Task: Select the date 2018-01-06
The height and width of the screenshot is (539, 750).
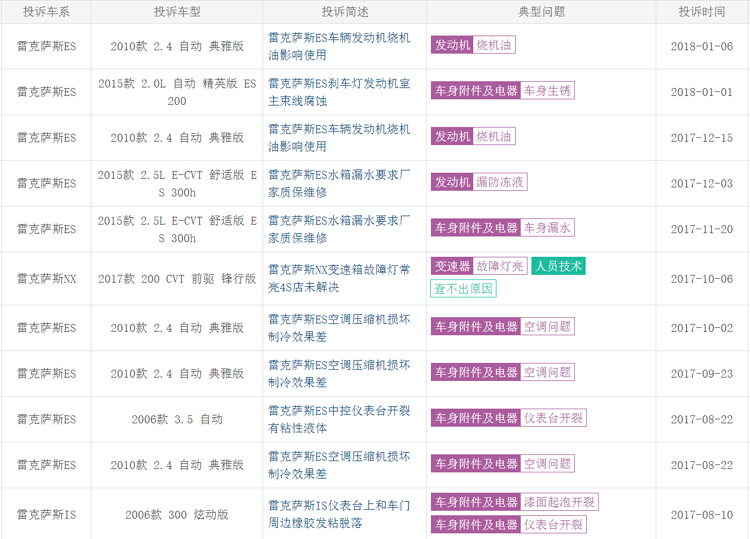Action: (702, 46)
